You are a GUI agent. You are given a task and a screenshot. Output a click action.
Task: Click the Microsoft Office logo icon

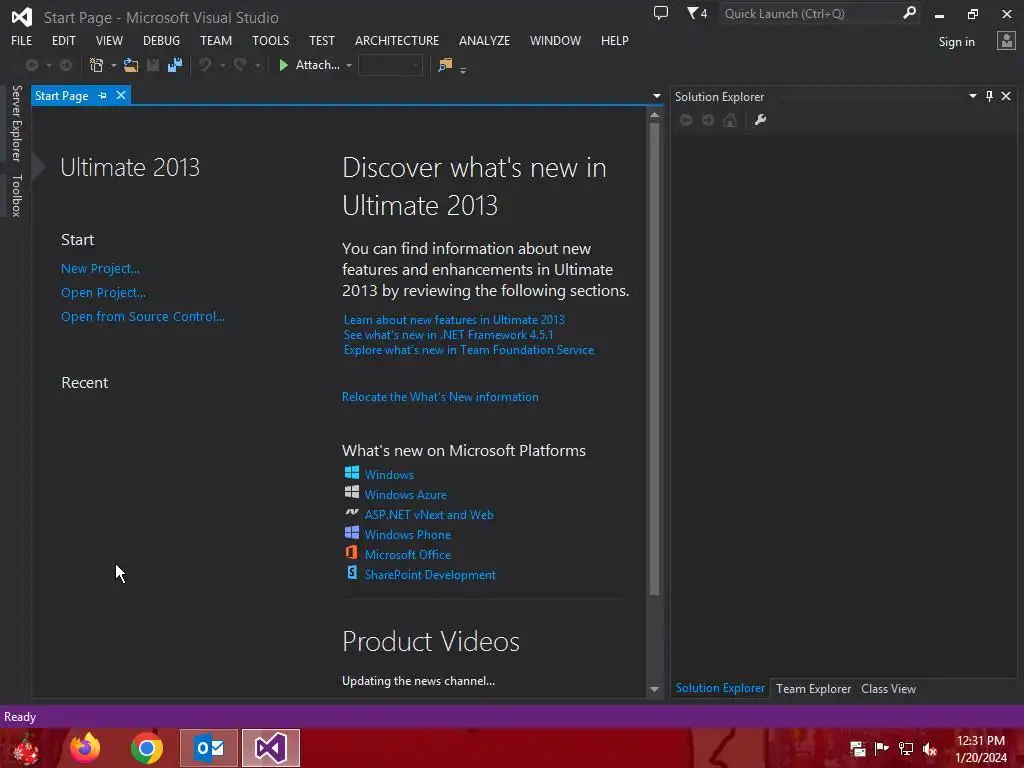(351, 552)
